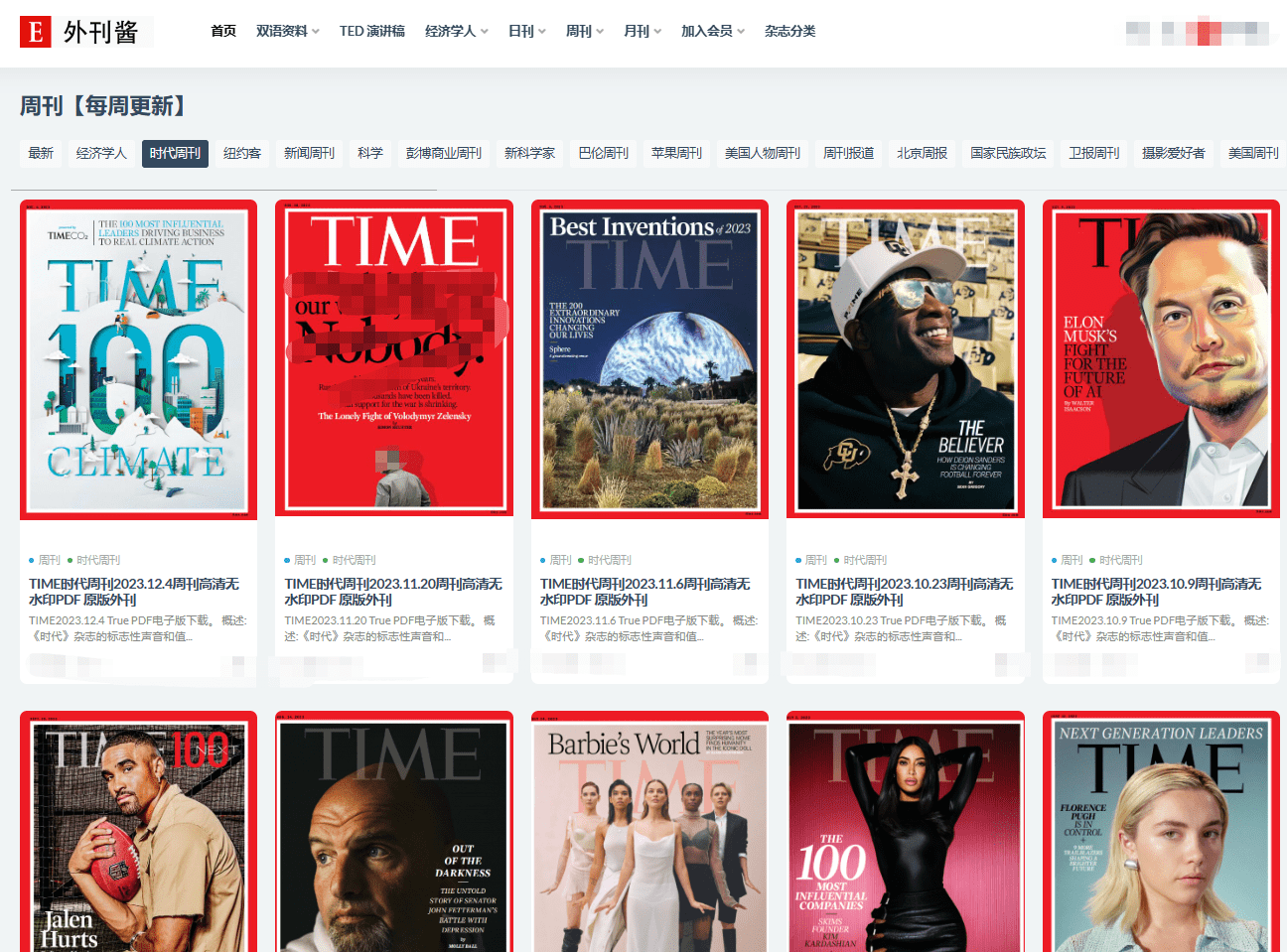Open the Barbie's World cover thumbnail

click(x=649, y=832)
